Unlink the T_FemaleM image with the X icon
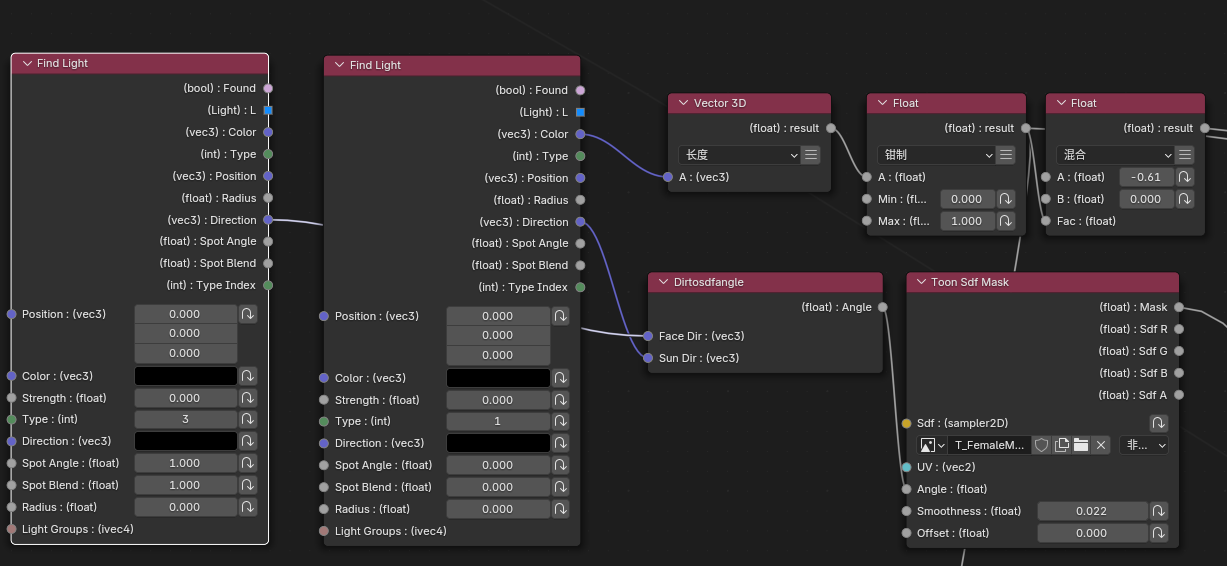1227x566 pixels. (1101, 445)
